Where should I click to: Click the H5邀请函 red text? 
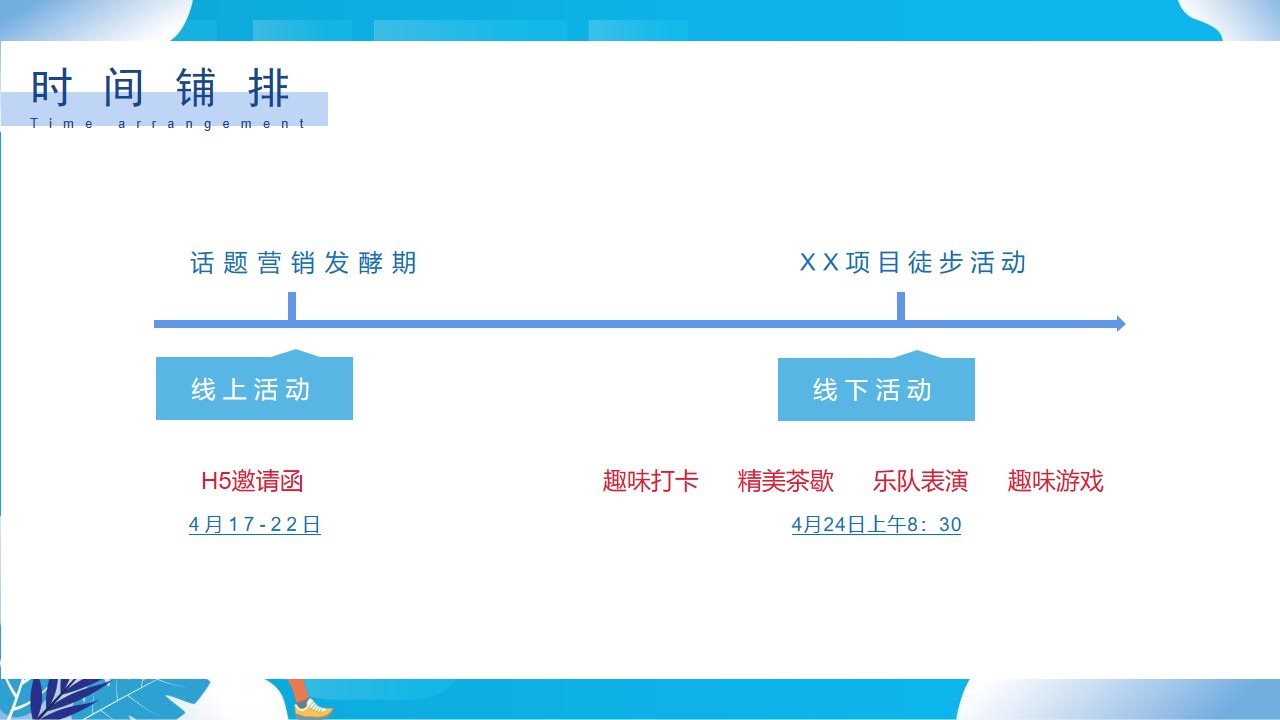252,481
